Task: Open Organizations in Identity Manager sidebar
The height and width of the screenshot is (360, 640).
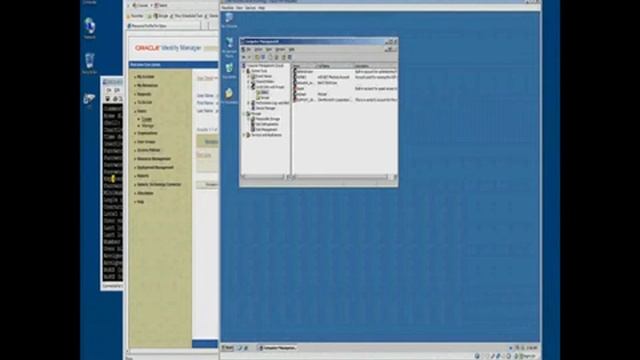Action: (x=147, y=133)
